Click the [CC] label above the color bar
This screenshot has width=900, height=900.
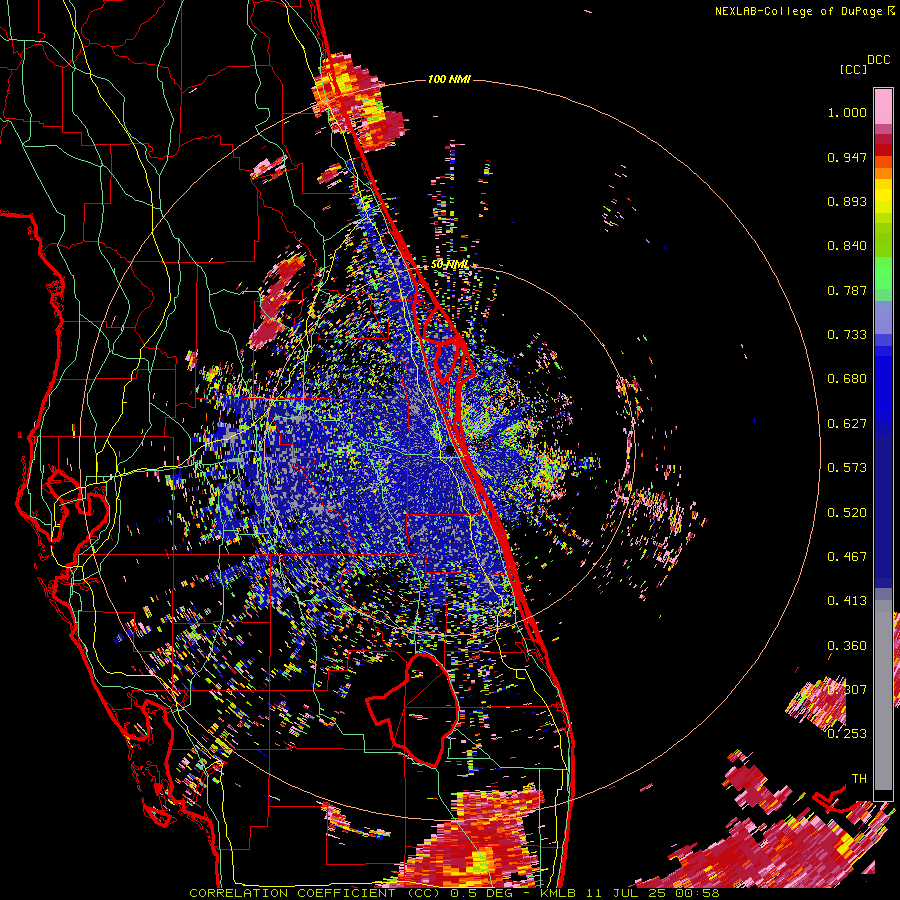tap(854, 69)
